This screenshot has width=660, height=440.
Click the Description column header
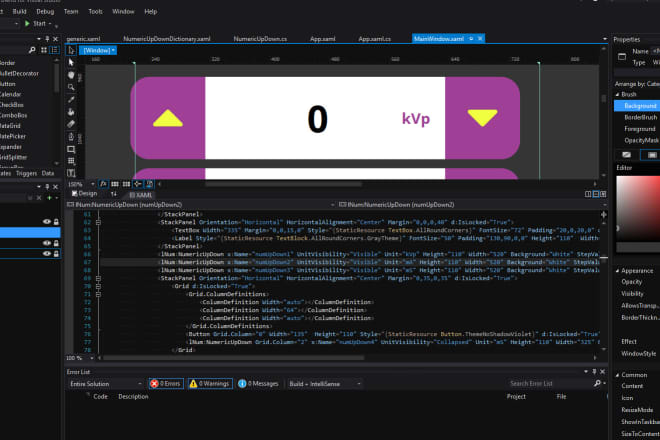click(133, 397)
